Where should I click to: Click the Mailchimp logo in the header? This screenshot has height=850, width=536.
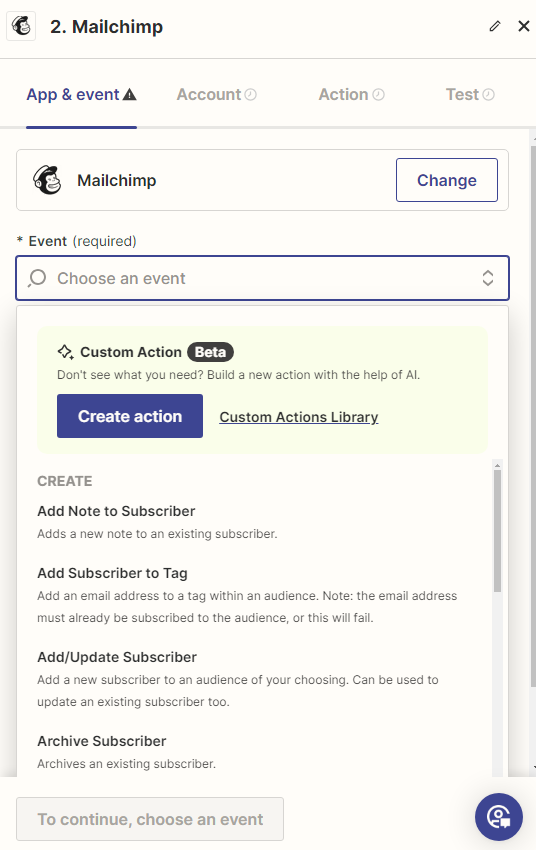21,26
